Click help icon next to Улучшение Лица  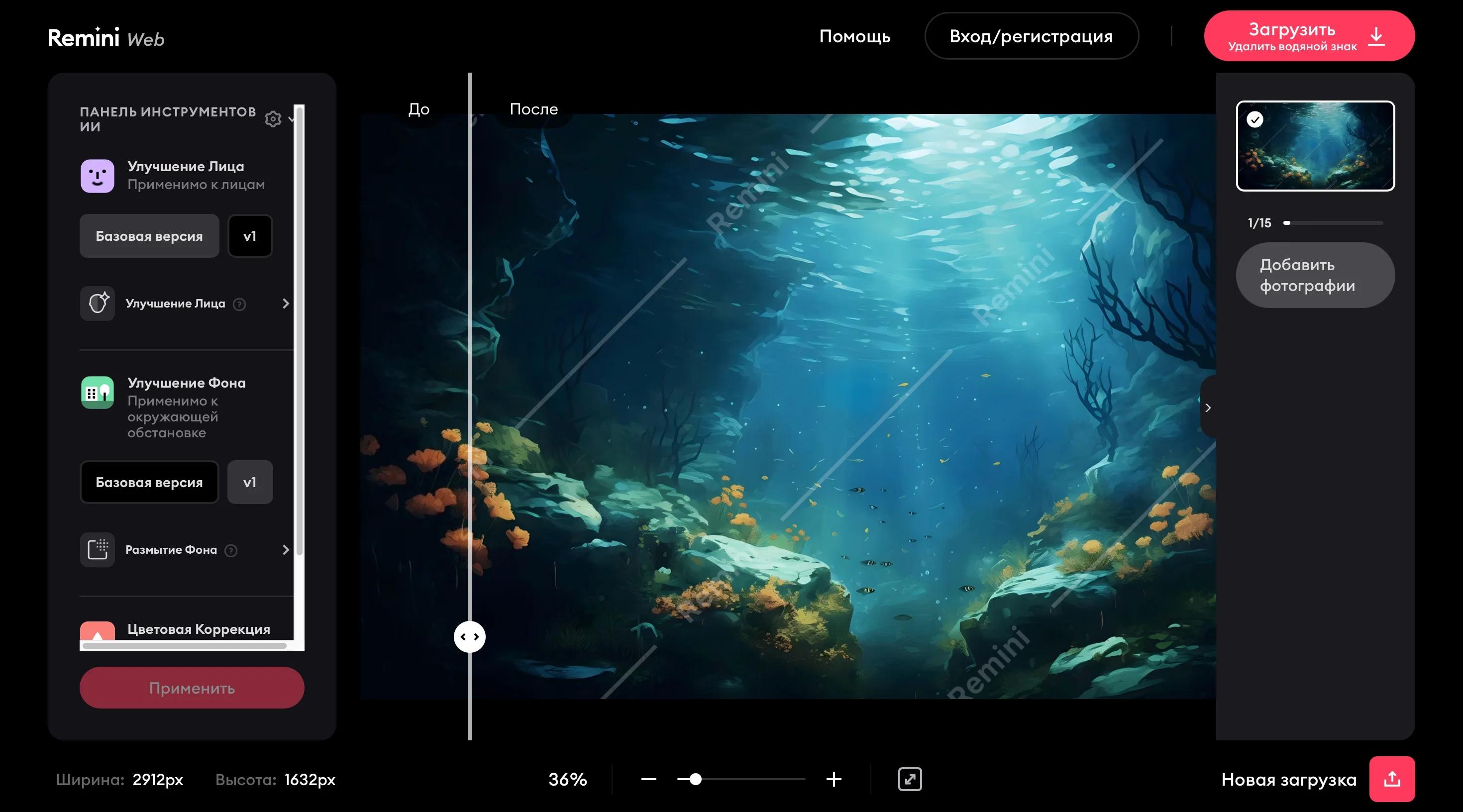pos(240,304)
